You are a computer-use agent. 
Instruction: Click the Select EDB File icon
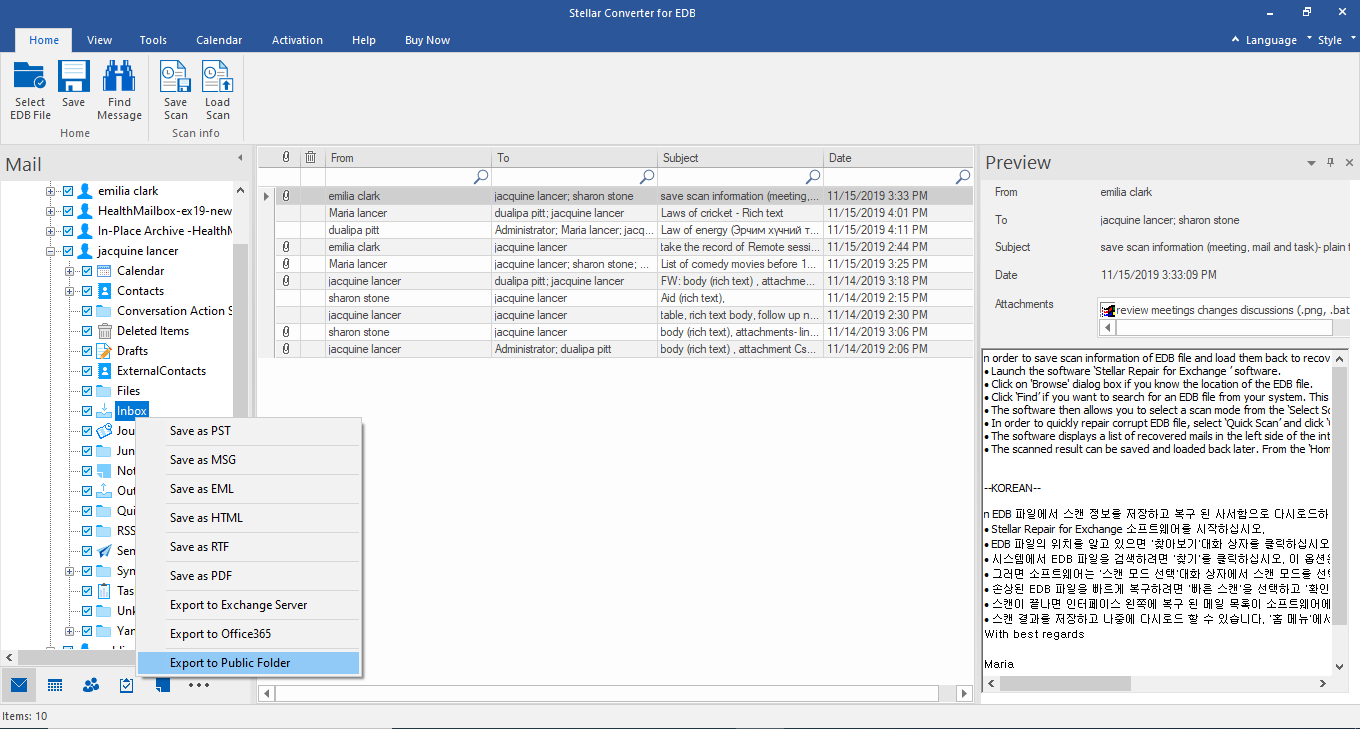tap(30, 76)
